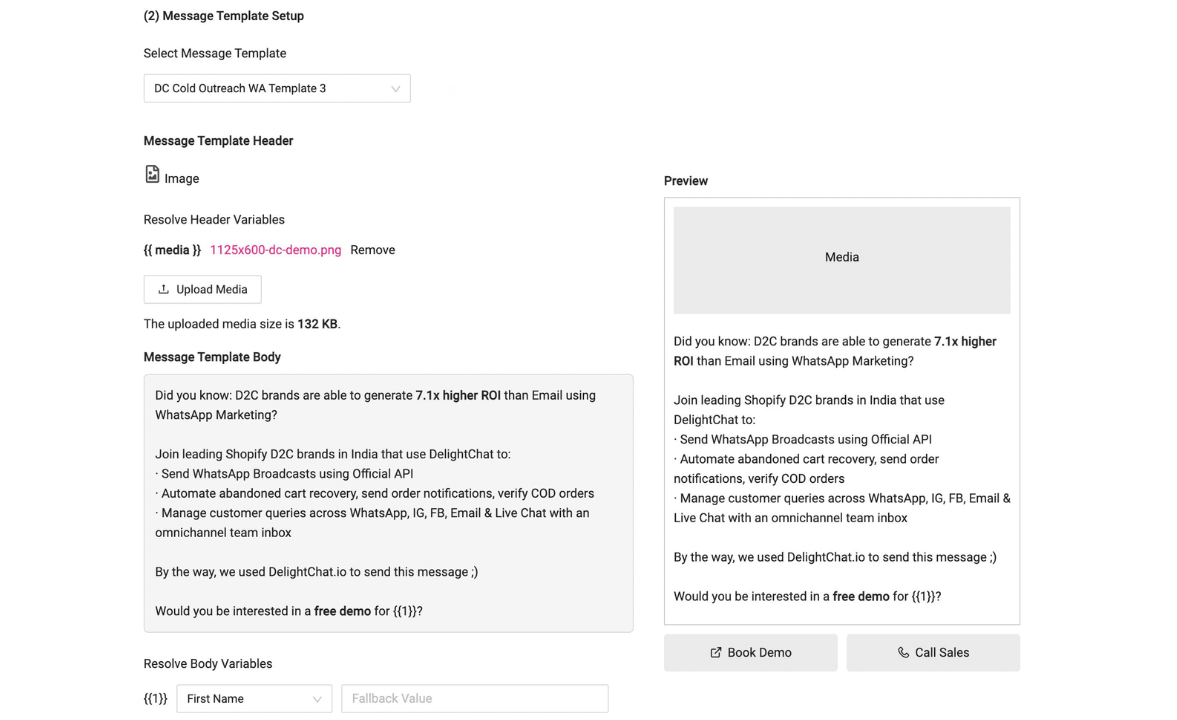The width and height of the screenshot is (1177, 720).
Task: Click the {{ media }} header variable label
Action: (172, 250)
